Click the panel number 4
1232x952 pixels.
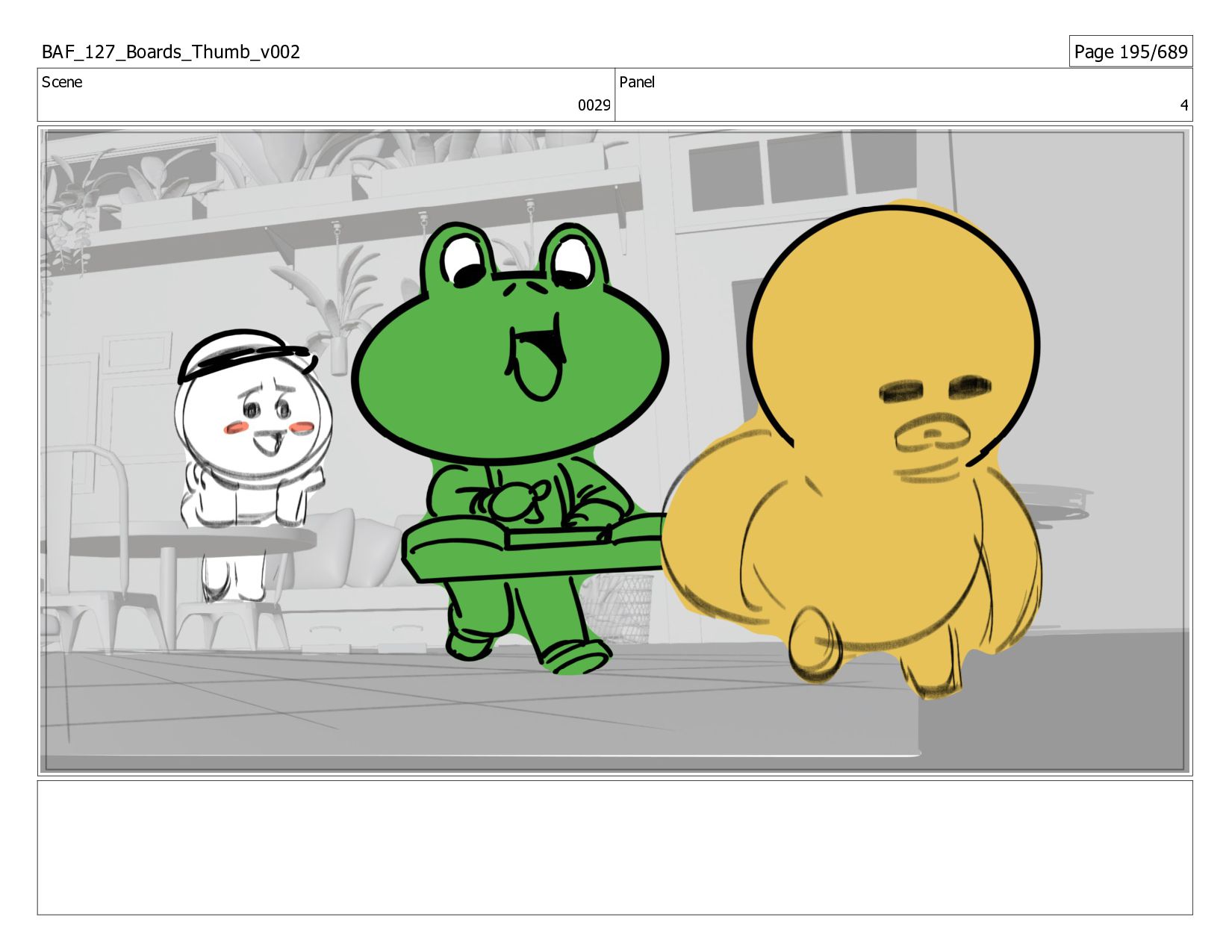tap(1183, 105)
